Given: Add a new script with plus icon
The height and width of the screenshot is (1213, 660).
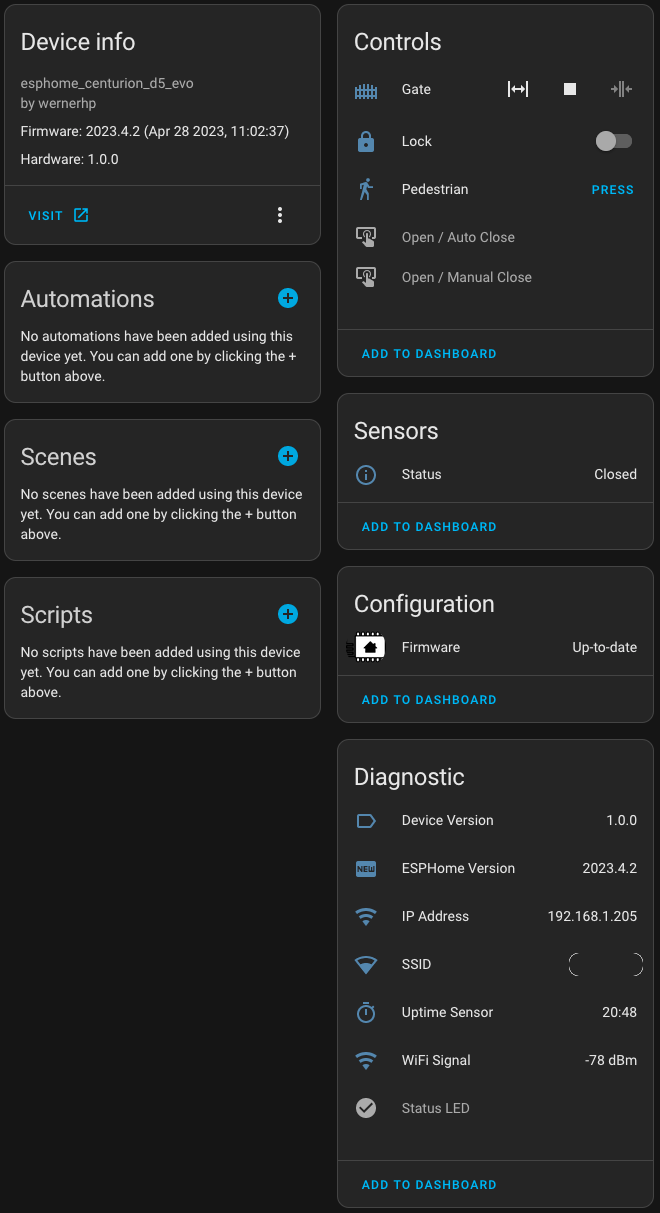Looking at the screenshot, I should [x=288, y=614].
